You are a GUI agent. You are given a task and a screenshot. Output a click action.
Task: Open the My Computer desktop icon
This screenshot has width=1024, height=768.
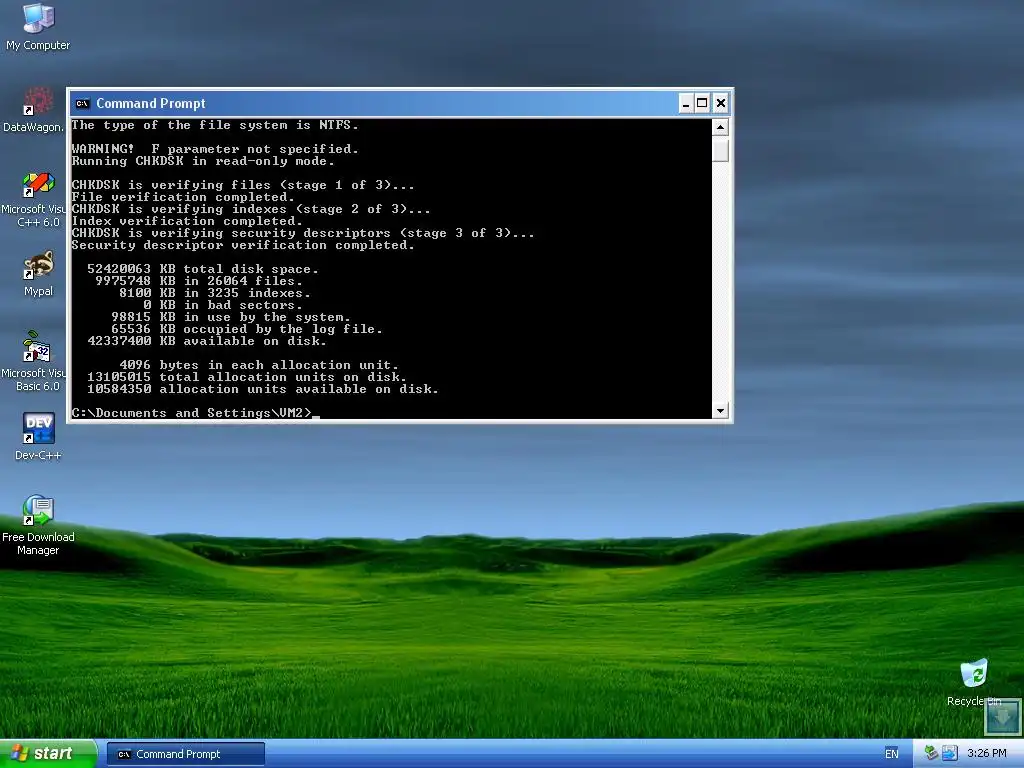(38, 26)
